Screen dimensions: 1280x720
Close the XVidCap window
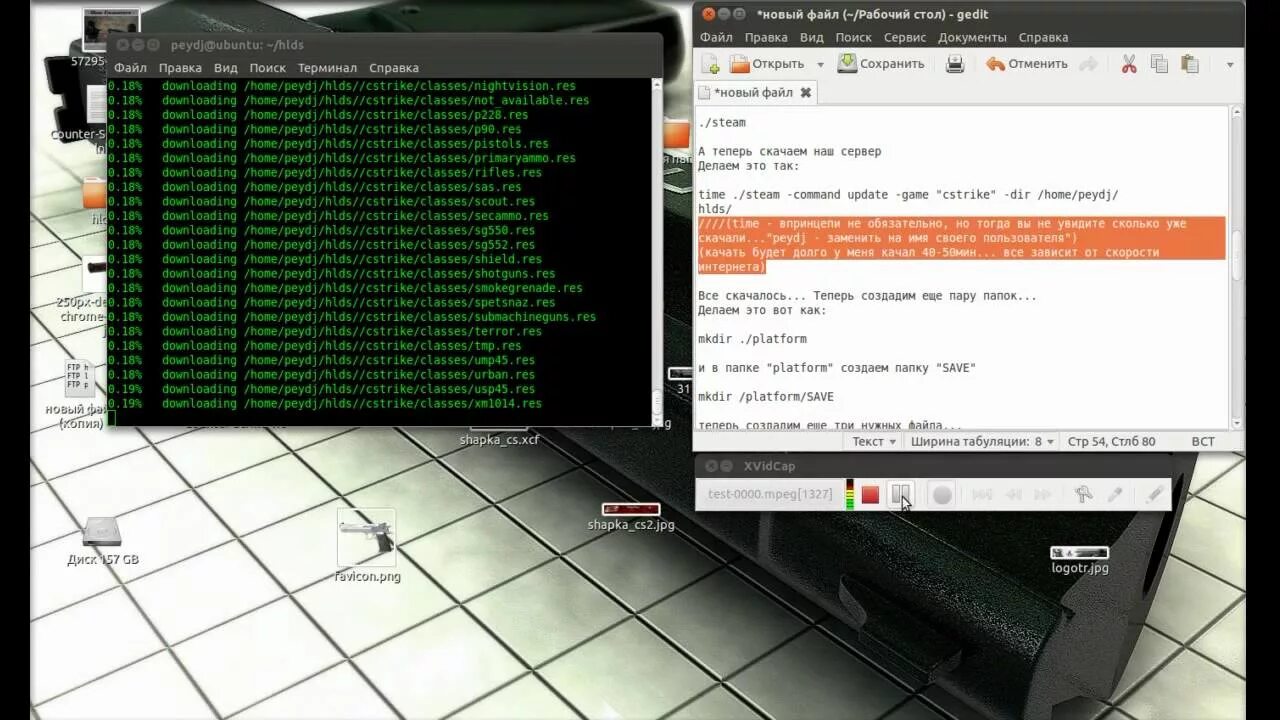[711, 466]
